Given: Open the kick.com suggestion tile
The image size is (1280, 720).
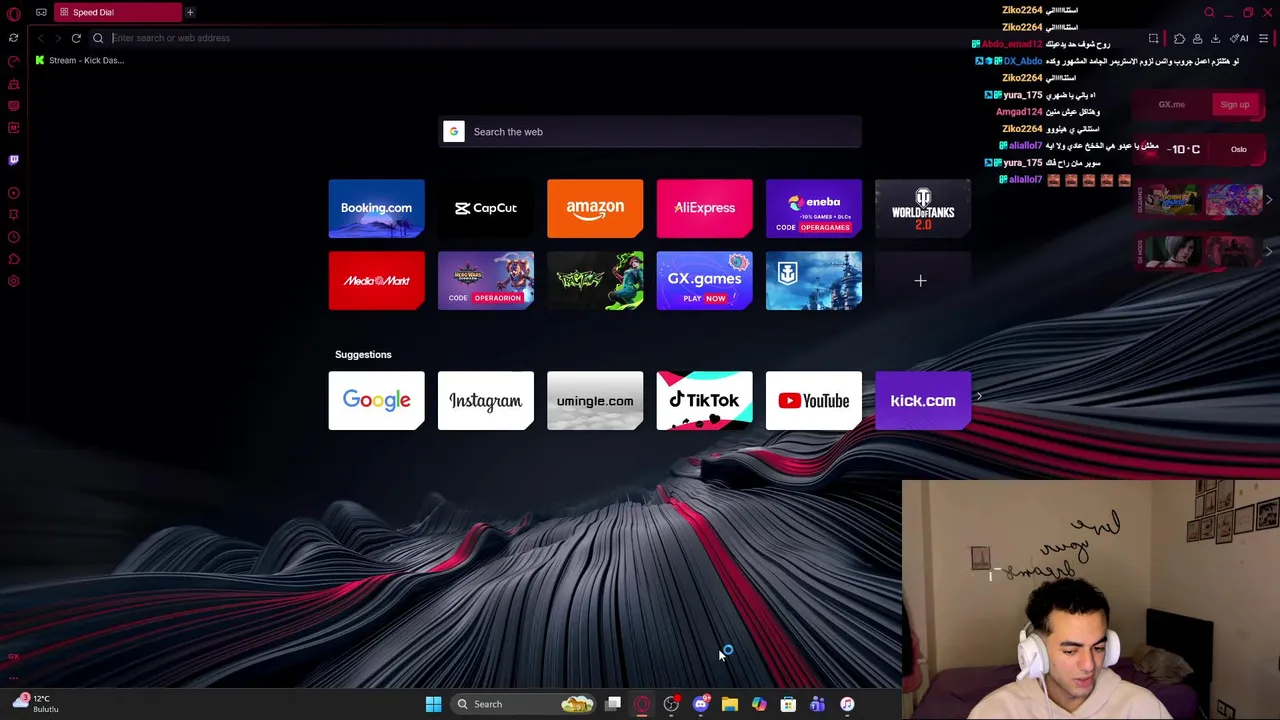Looking at the screenshot, I should (x=923, y=401).
